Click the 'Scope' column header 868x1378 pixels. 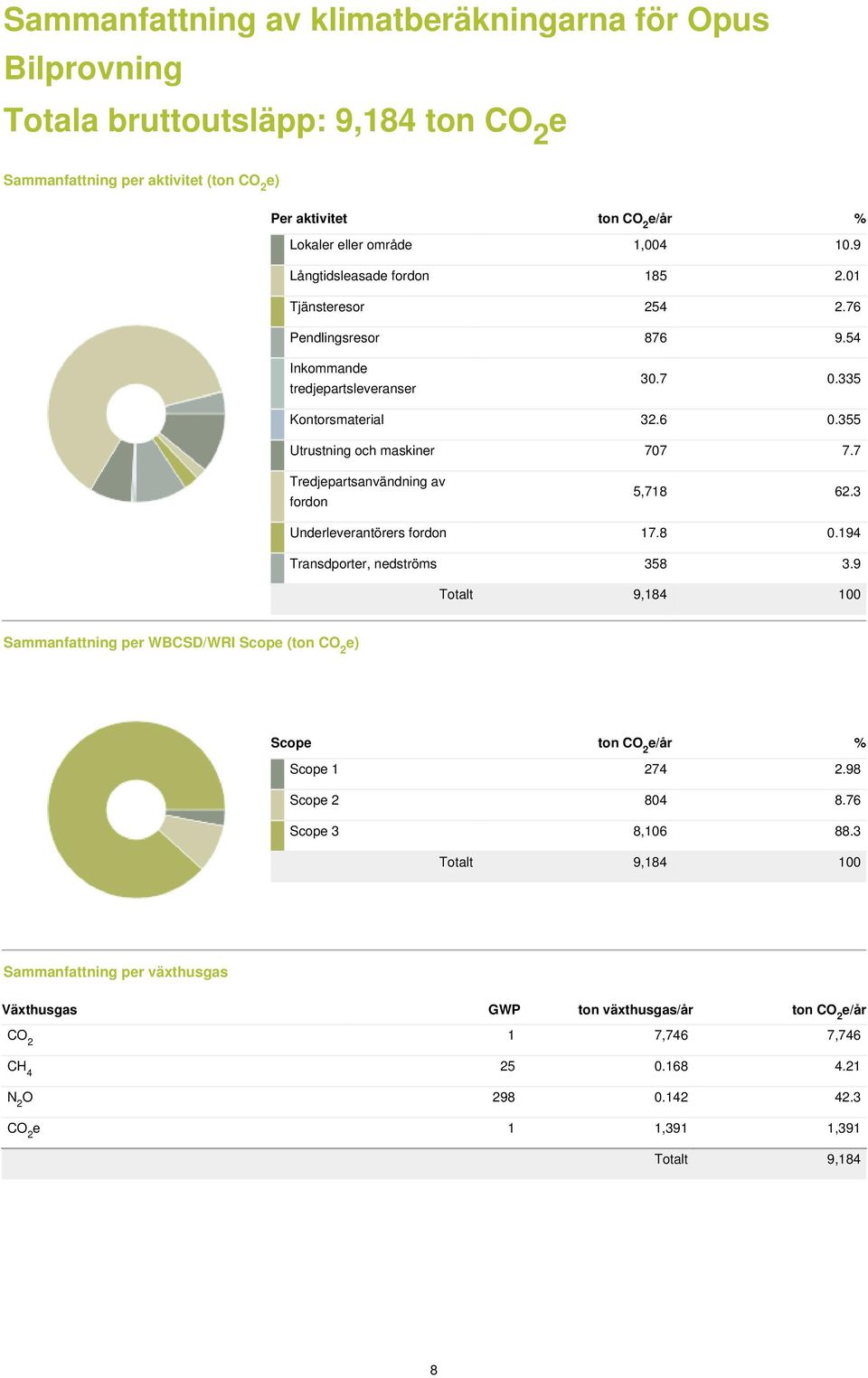290,743
